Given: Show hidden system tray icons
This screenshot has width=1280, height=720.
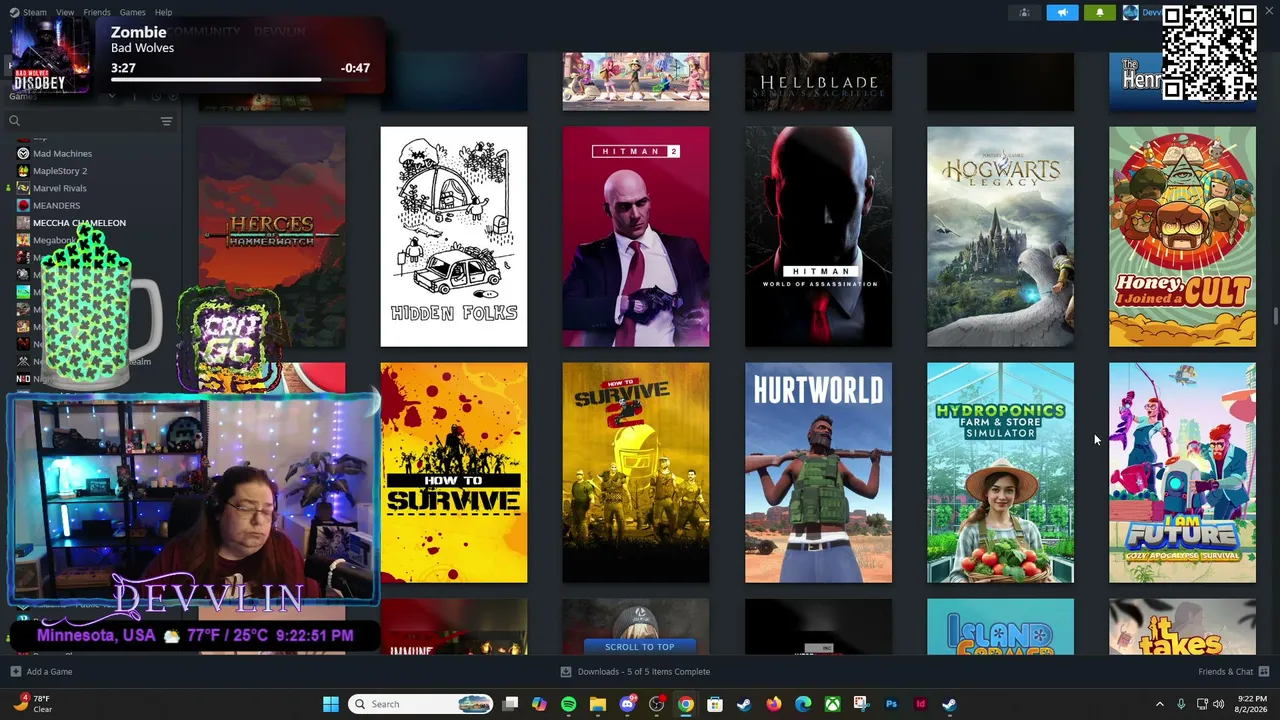Looking at the screenshot, I should point(1160,704).
